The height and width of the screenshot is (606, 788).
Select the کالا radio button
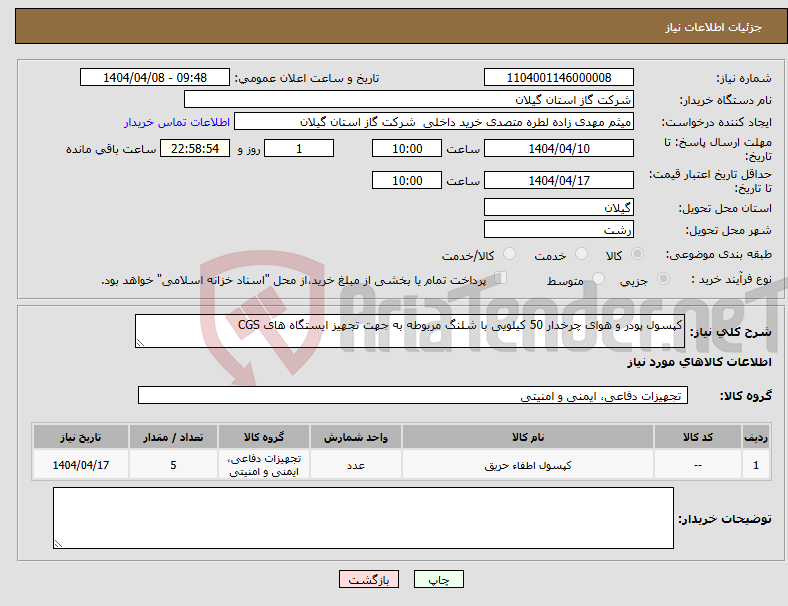(637, 254)
